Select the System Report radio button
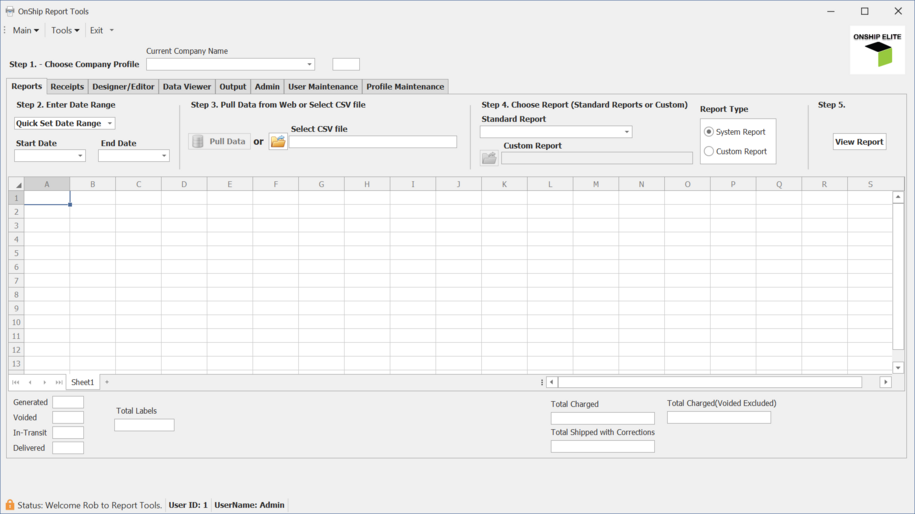The height and width of the screenshot is (514, 915). coord(709,132)
